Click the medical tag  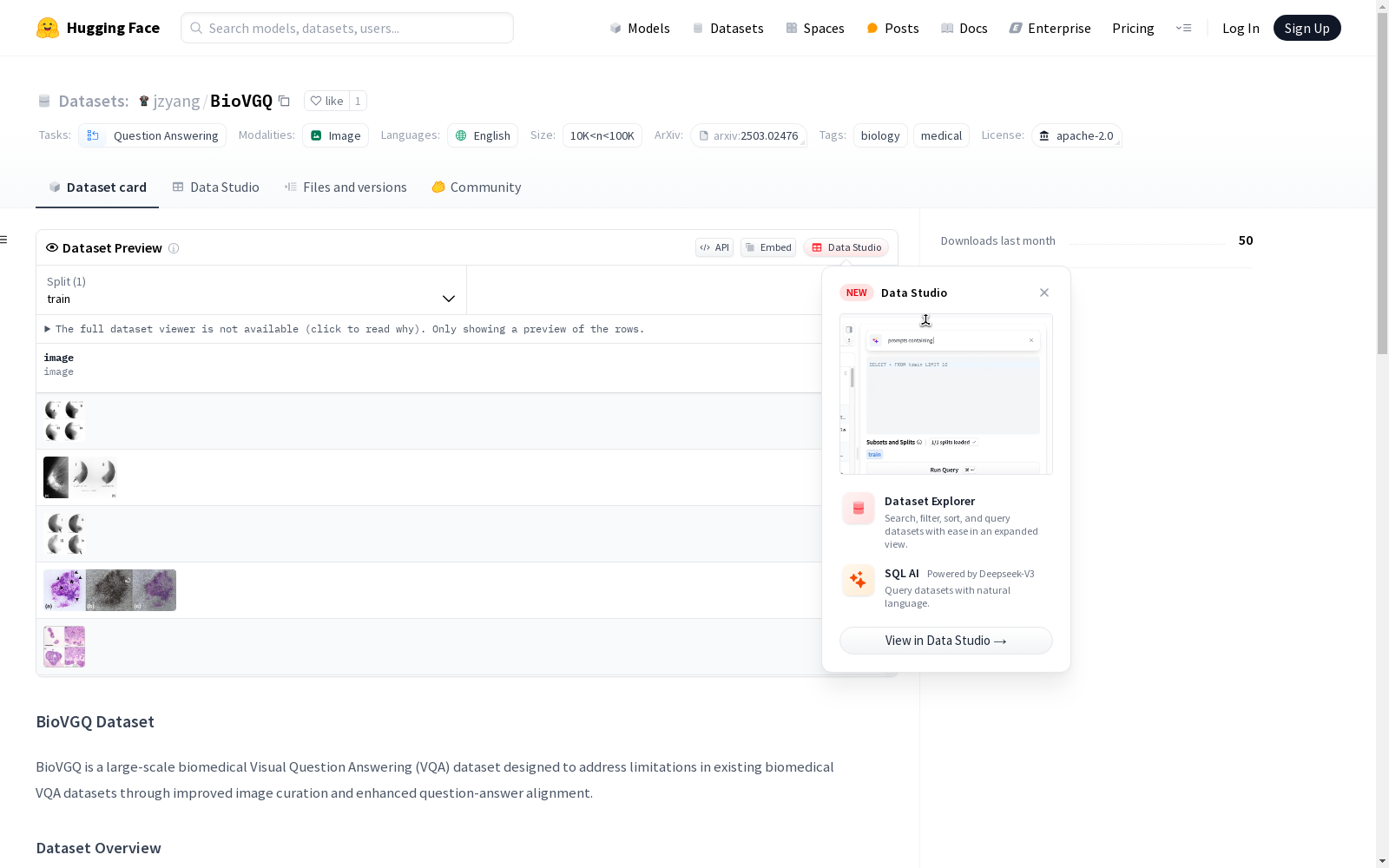pos(941,135)
